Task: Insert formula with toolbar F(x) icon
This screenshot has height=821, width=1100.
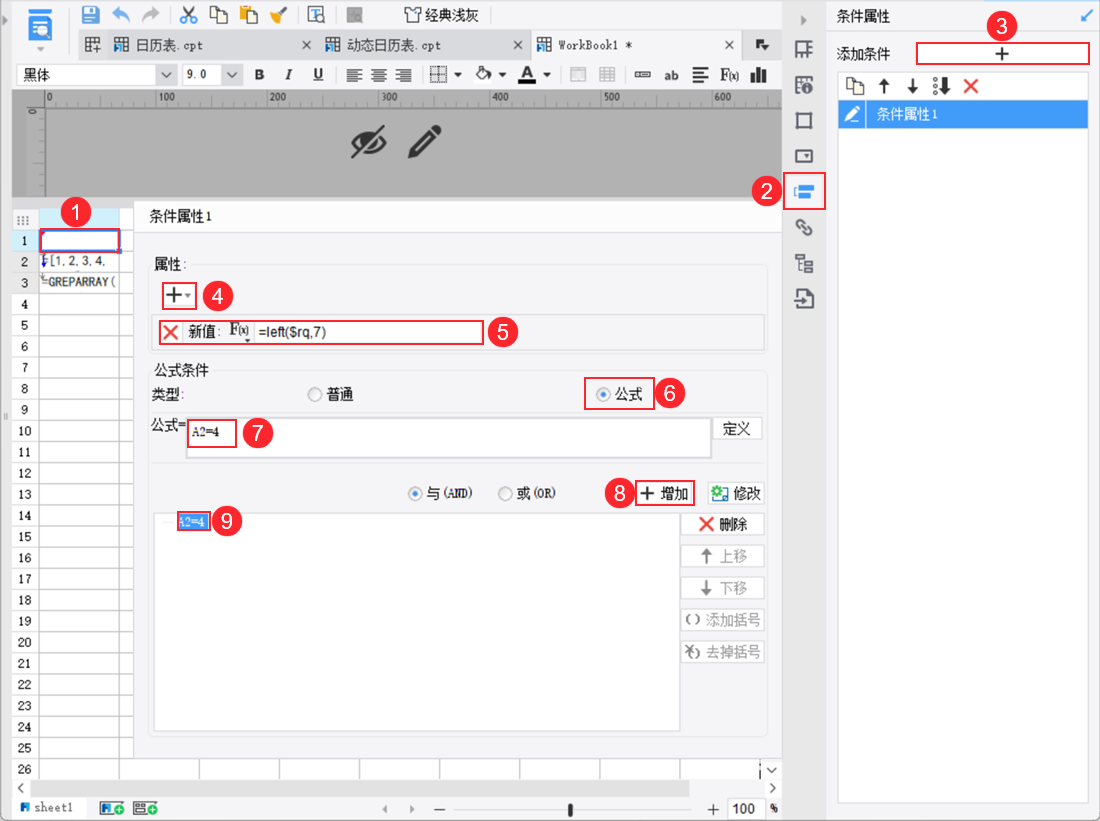Action: [x=729, y=74]
